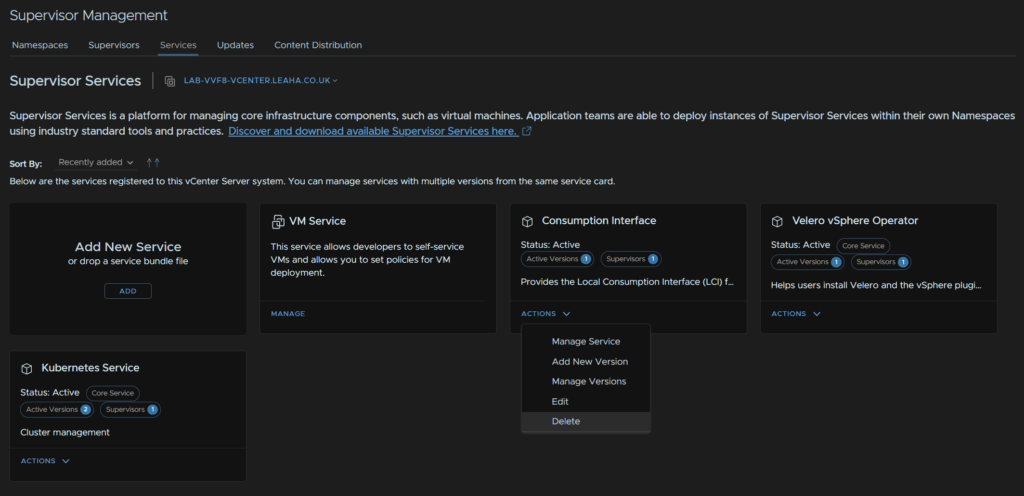Click the ADD button for new service
Viewport: 1024px width, 496px height.
click(128, 291)
